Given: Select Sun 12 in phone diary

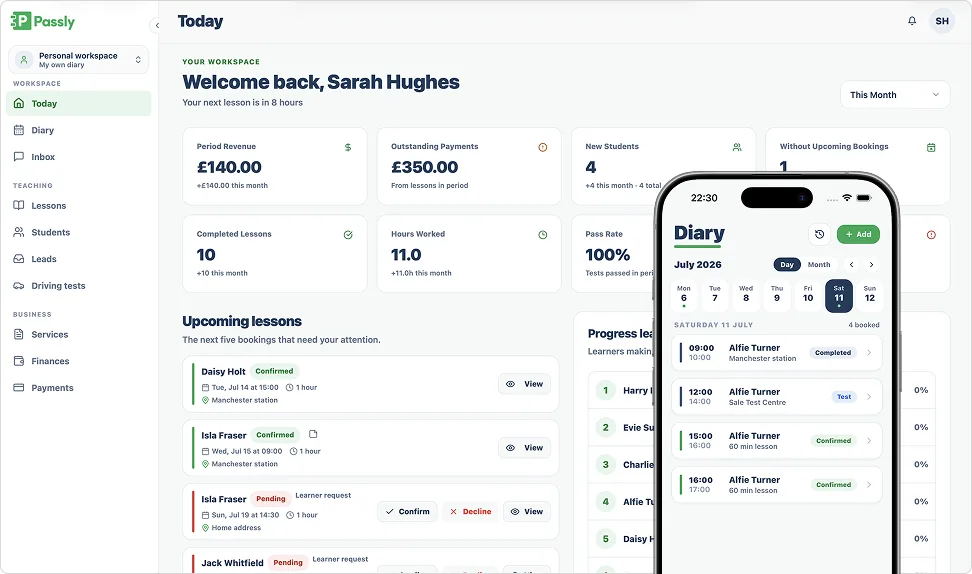Looking at the screenshot, I should point(870,296).
